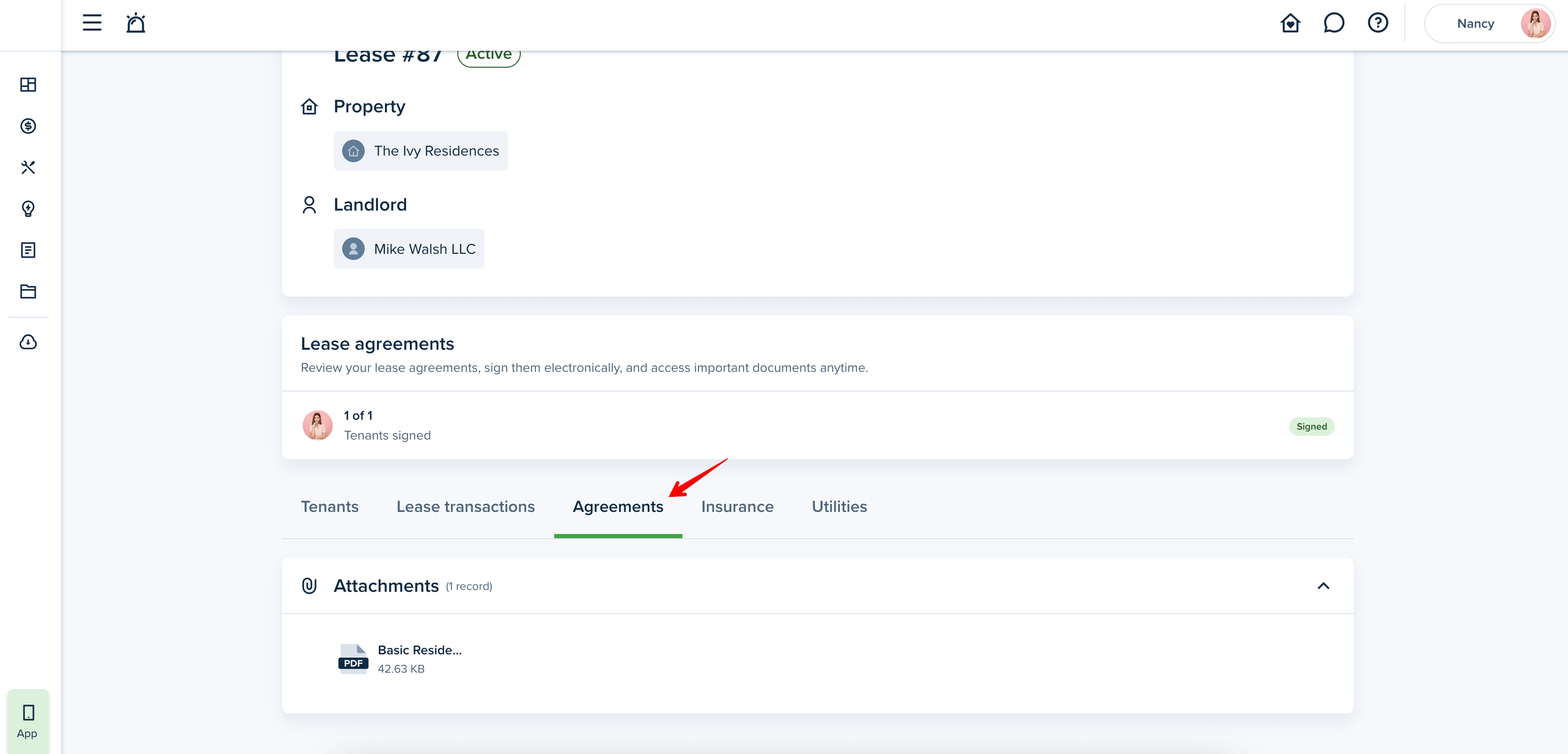The width and height of the screenshot is (1568, 754).
Task: Open the dollar payments icon in sidebar
Action: pos(28,126)
